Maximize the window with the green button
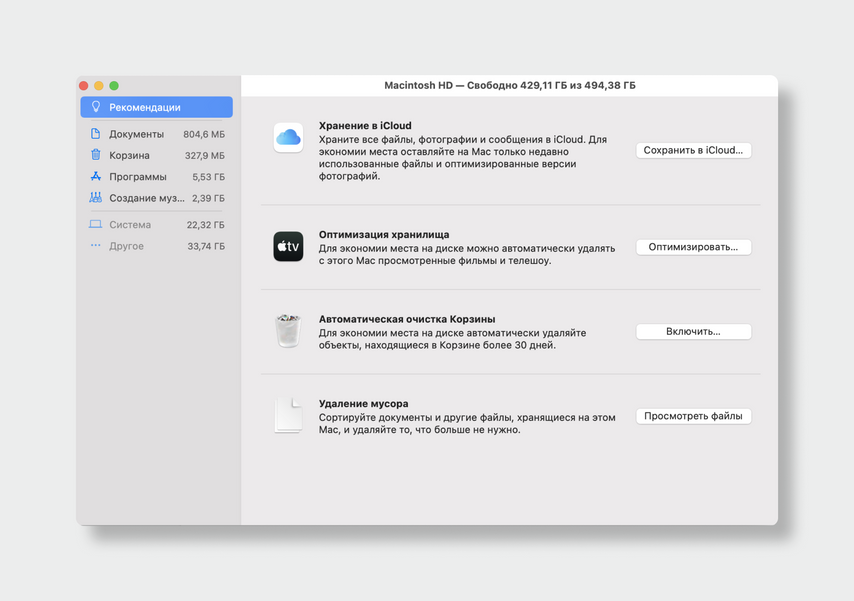 pos(114,86)
